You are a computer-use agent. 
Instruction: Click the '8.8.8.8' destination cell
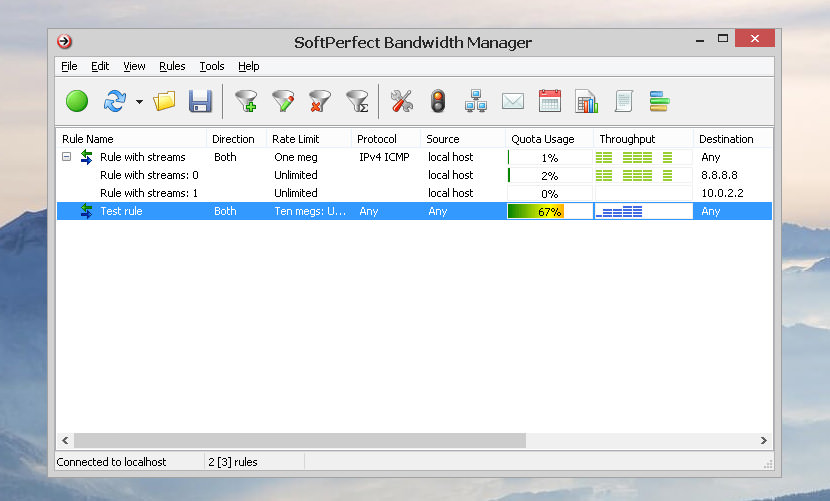(x=719, y=175)
